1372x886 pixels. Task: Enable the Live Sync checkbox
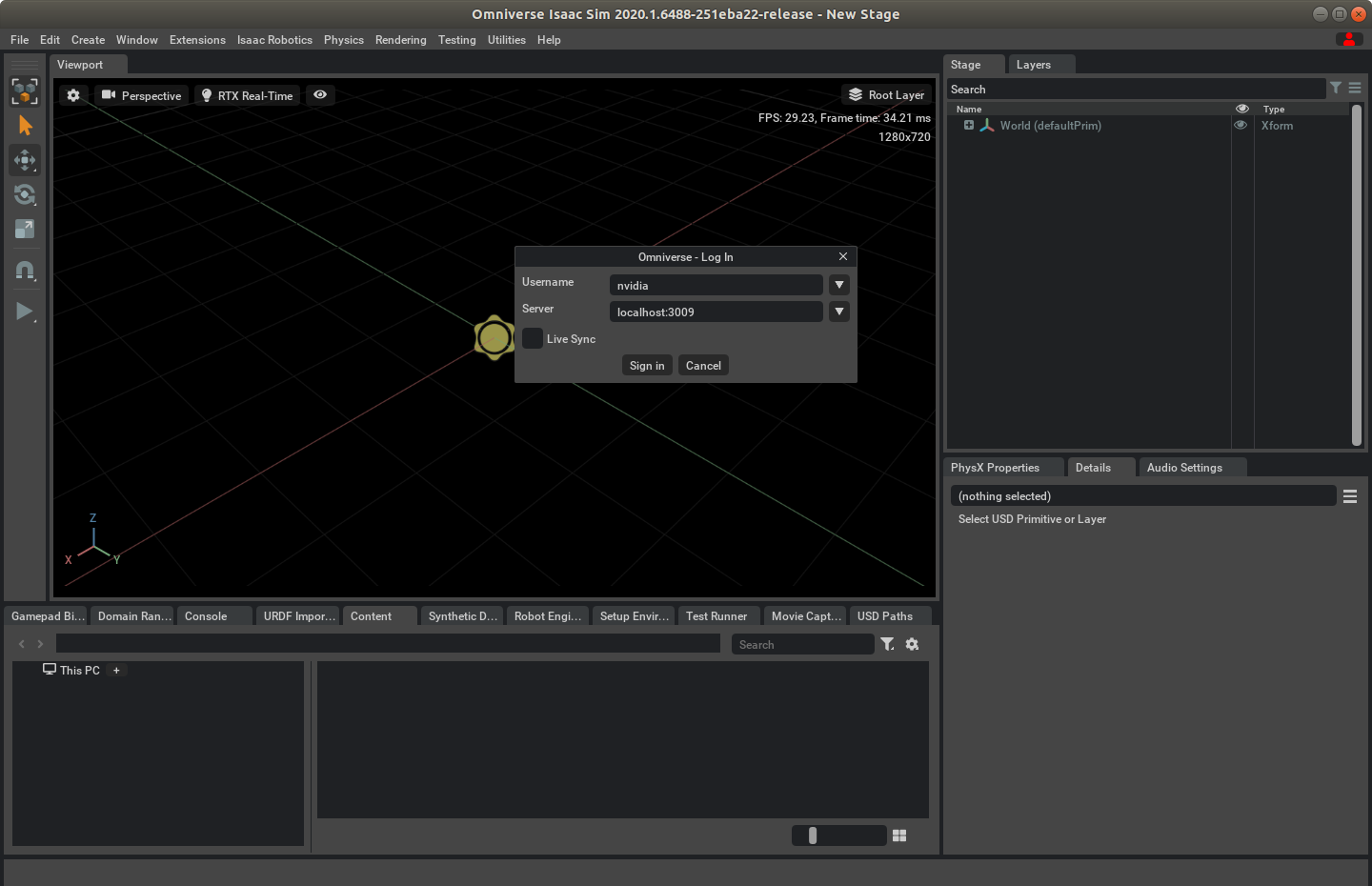coord(533,339)
